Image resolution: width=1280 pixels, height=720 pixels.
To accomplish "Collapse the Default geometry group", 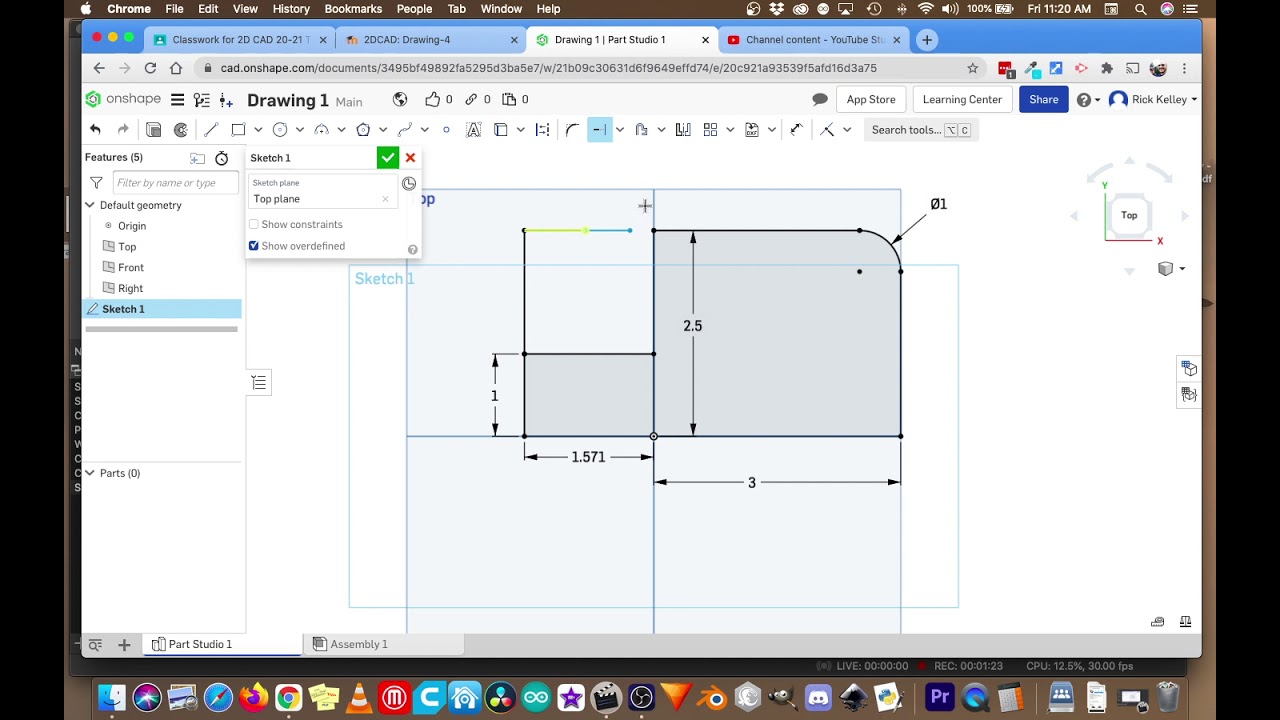I will 90,205.
